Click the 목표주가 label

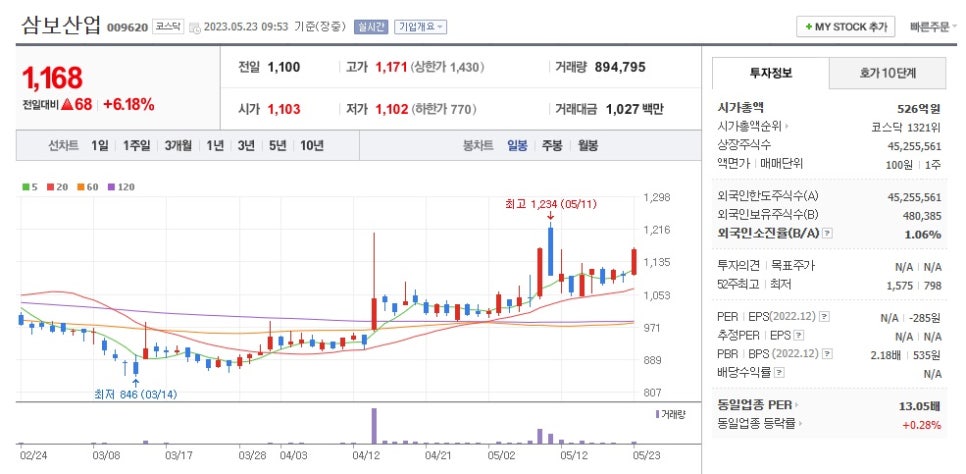point(793,266)
